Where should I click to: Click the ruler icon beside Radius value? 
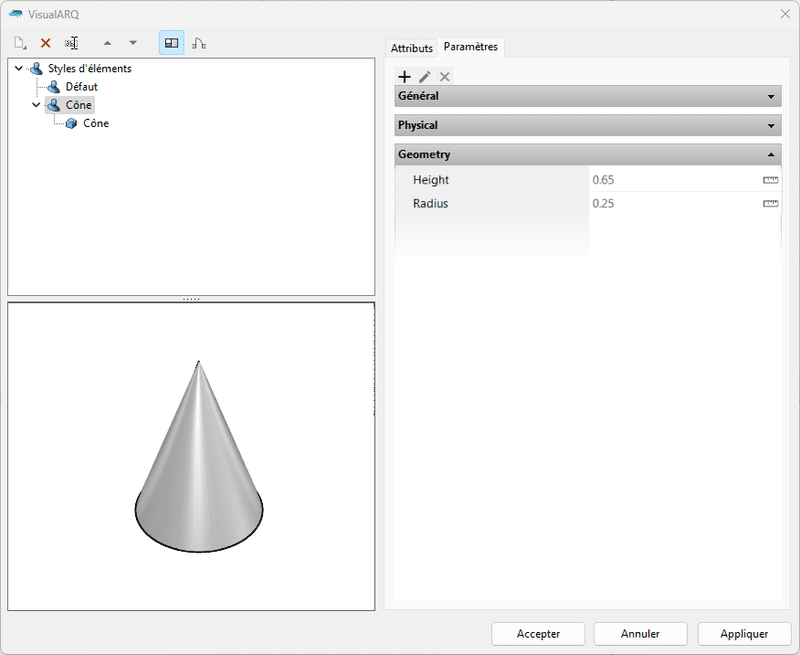770,204
